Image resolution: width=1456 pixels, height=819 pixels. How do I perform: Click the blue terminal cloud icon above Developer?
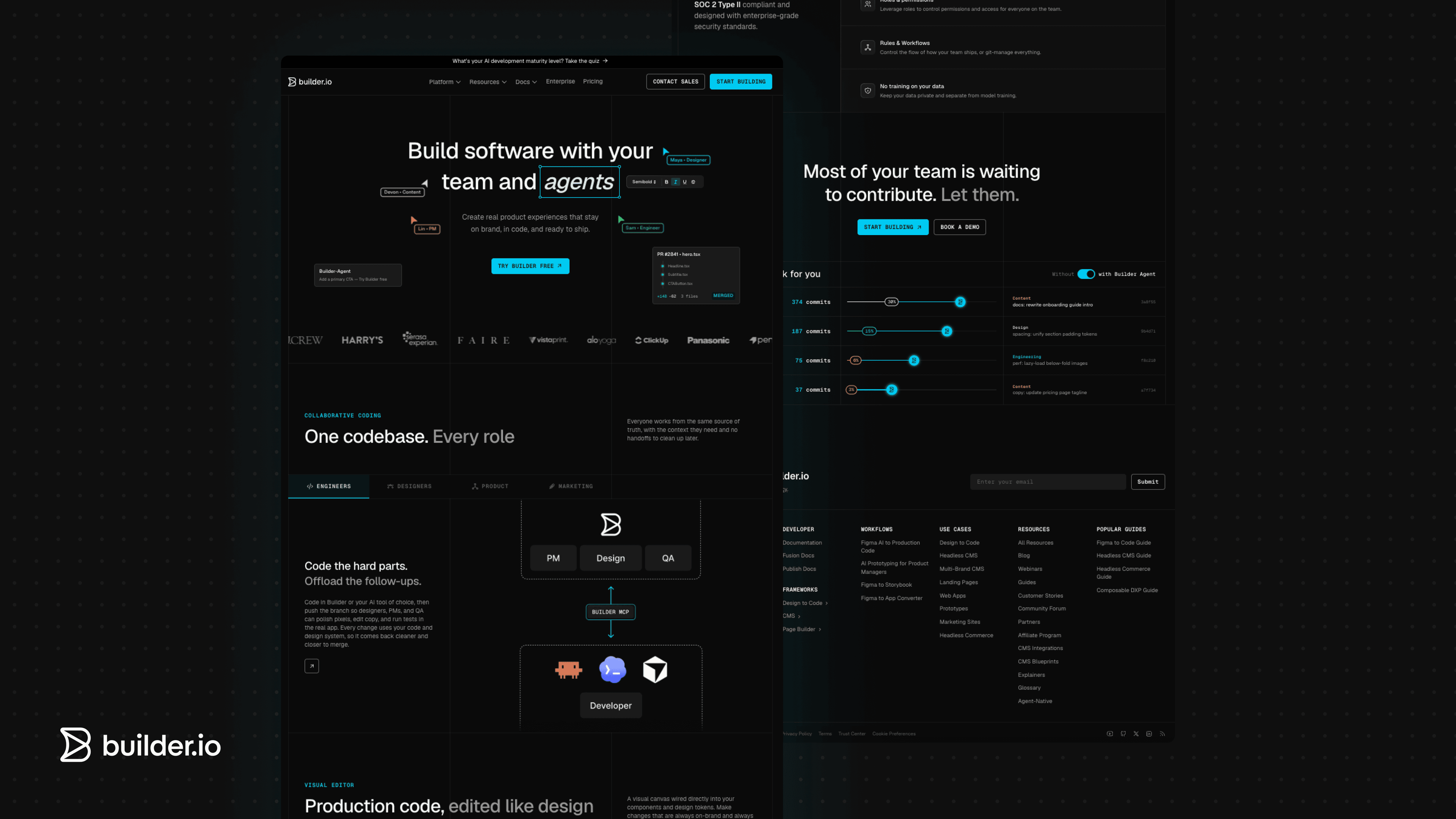tap(613, 670)
